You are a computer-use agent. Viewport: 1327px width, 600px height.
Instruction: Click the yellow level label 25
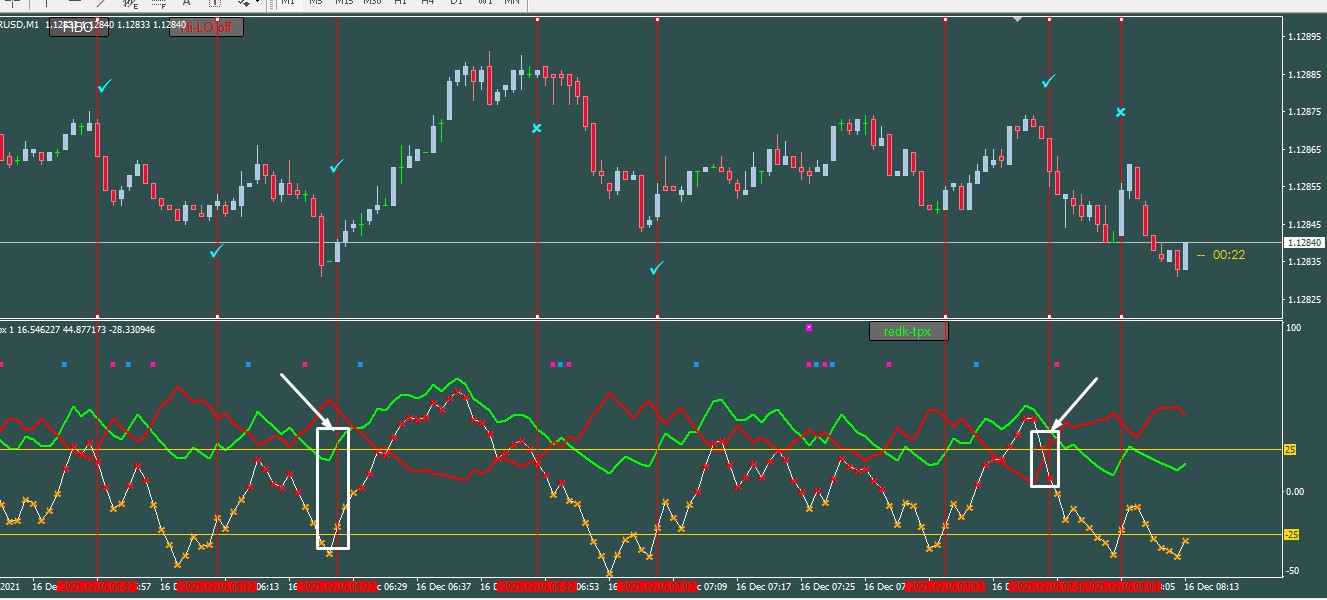[1290, 450]
